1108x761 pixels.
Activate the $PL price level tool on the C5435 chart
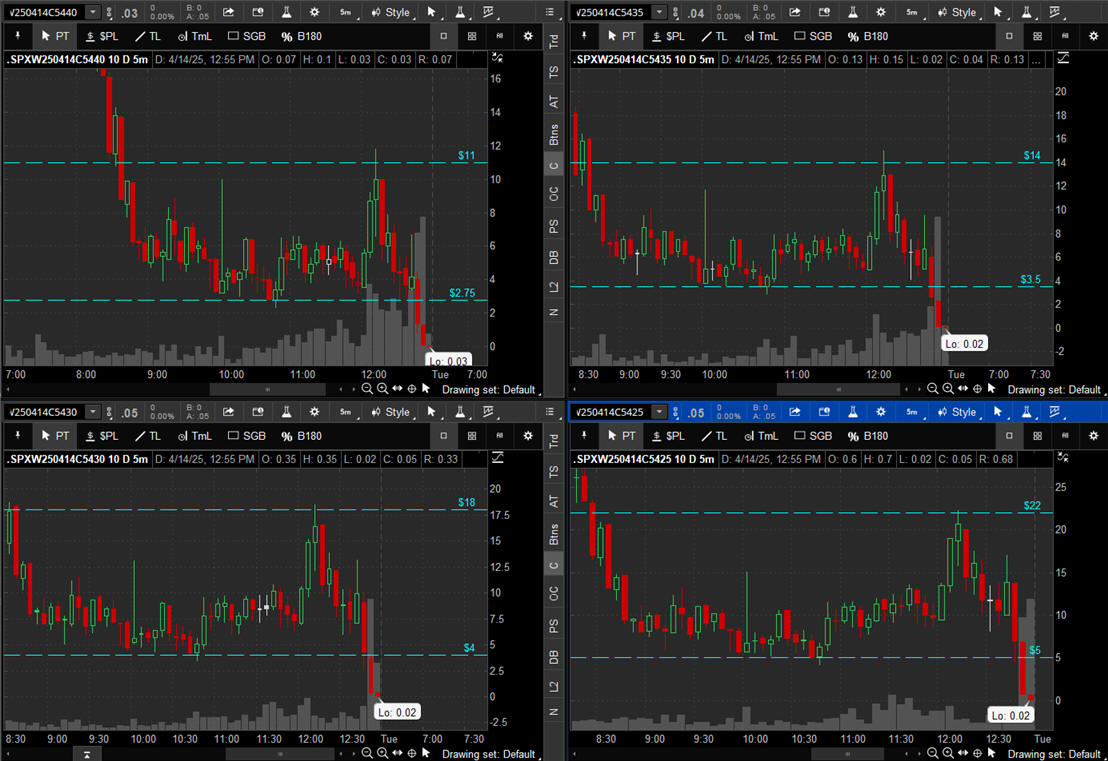(667, 36)
